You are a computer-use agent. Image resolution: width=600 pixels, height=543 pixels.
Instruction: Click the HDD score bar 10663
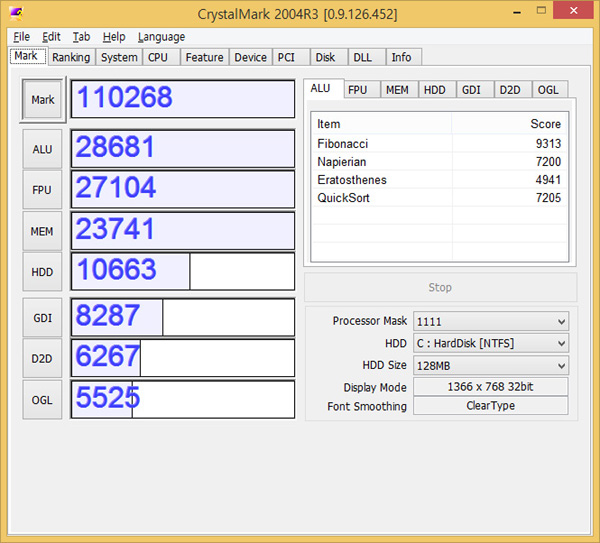pos(183,271)
